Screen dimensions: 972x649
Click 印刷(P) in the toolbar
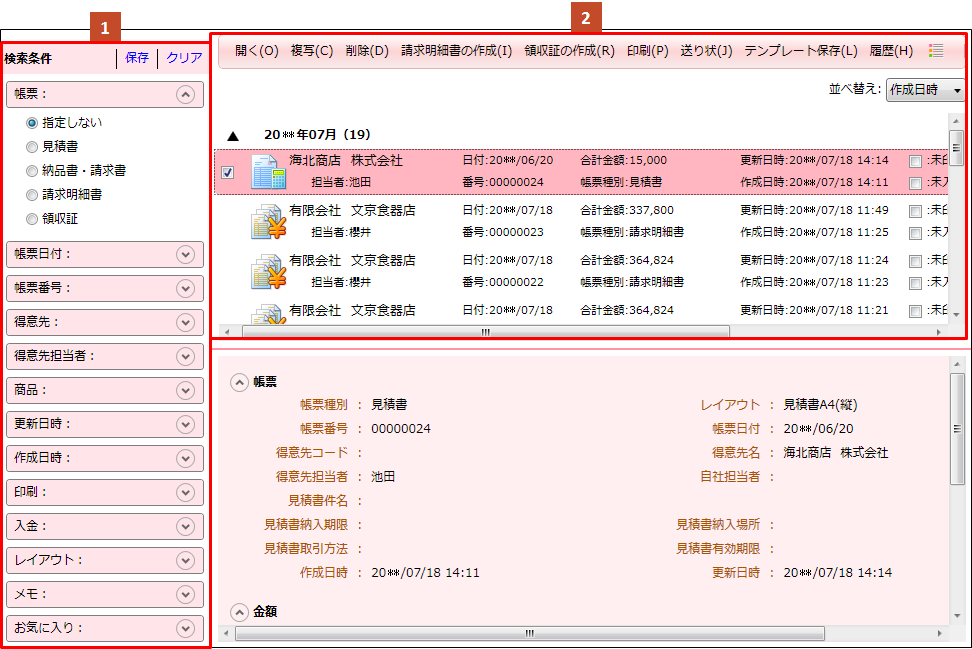tap(647, 51)
